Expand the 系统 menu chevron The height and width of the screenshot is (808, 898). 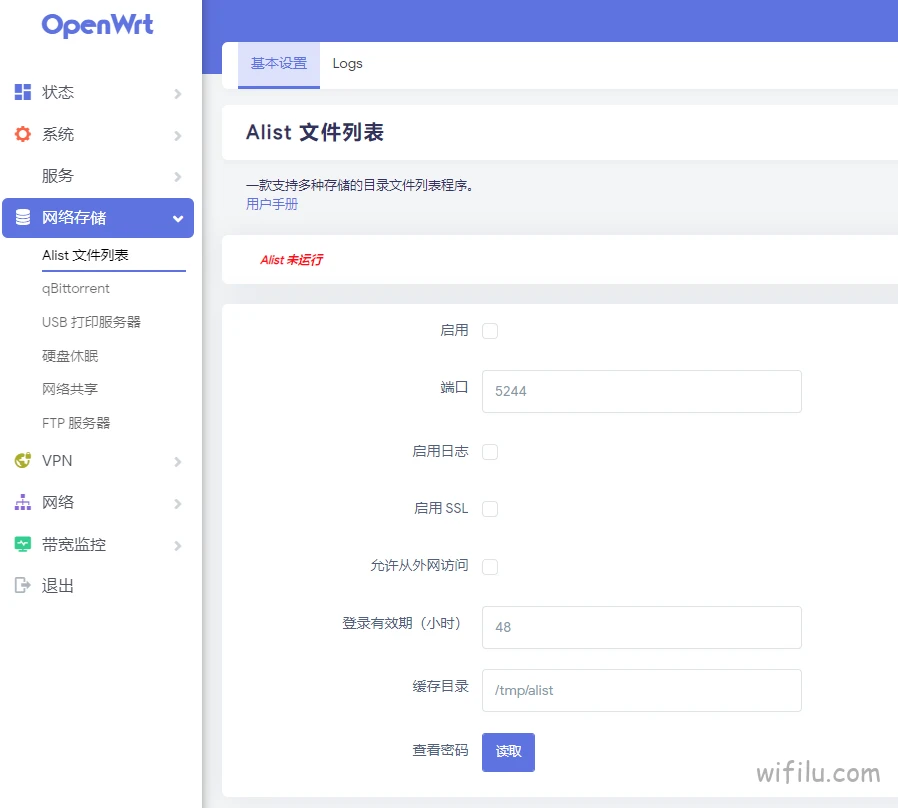178,136
